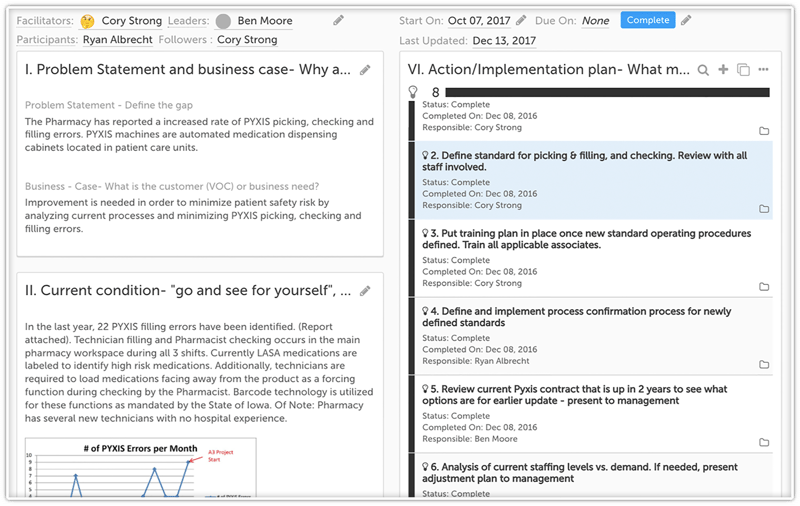Open task 6 Analysis of current staffing levels
The height and width of the screenshot is (506, 800).
580,472
